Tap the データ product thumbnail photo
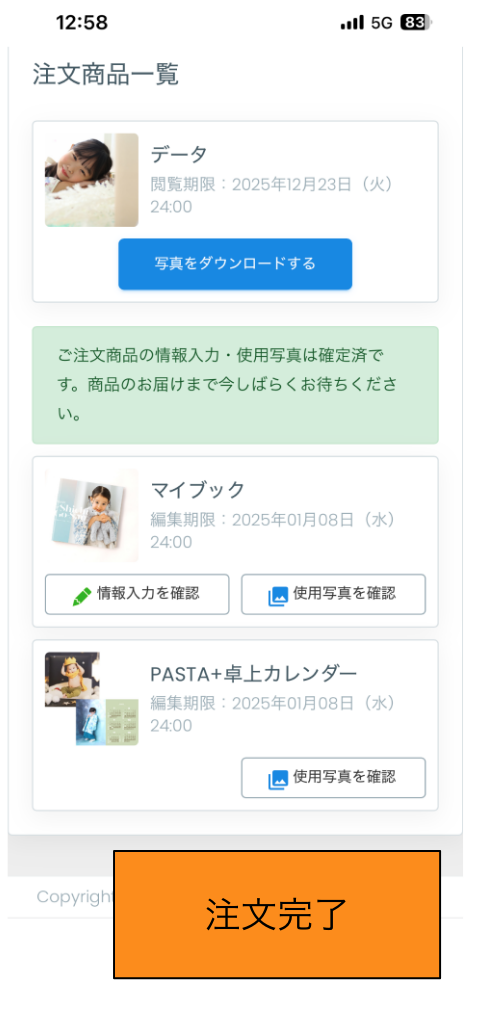The image size is (480, 1010). click(91, 180)
